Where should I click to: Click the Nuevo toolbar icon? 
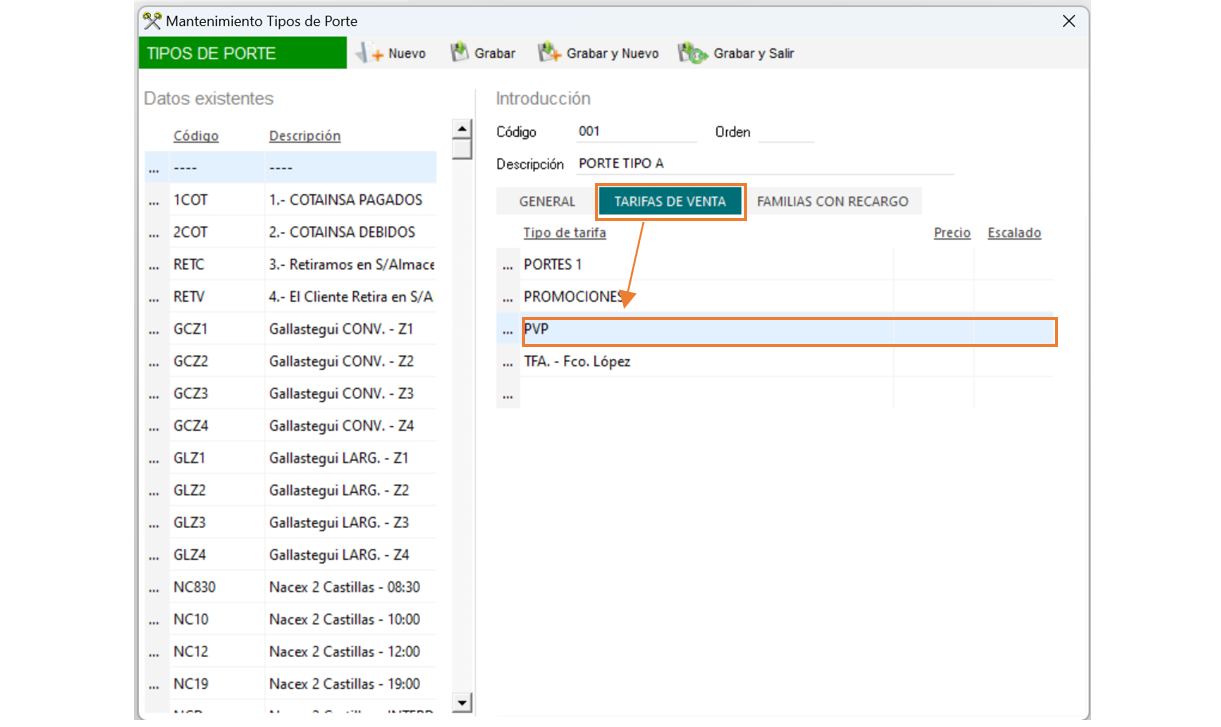tap(370, 54)
